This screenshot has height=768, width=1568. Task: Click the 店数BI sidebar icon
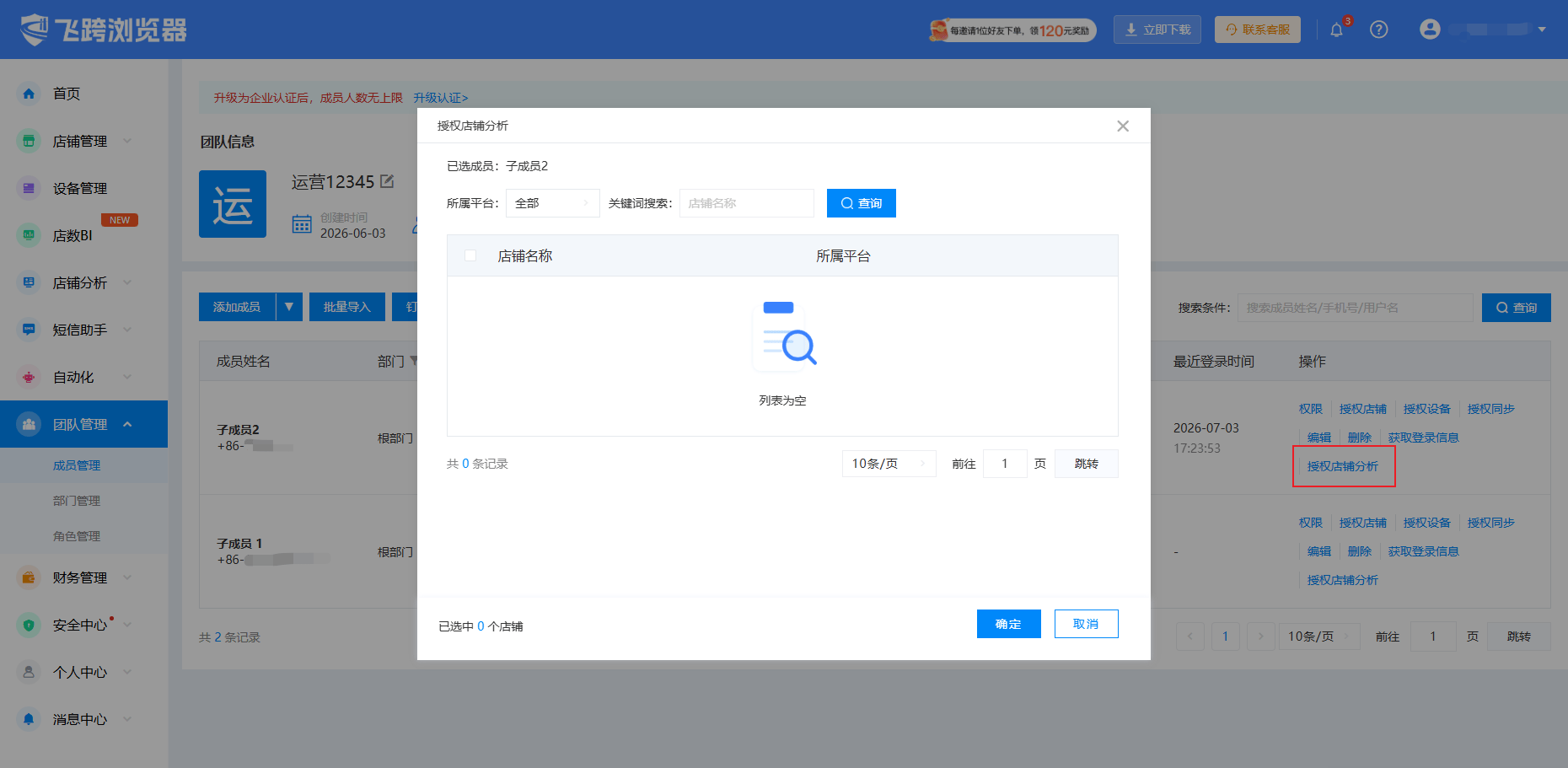(x=29, y=235)
